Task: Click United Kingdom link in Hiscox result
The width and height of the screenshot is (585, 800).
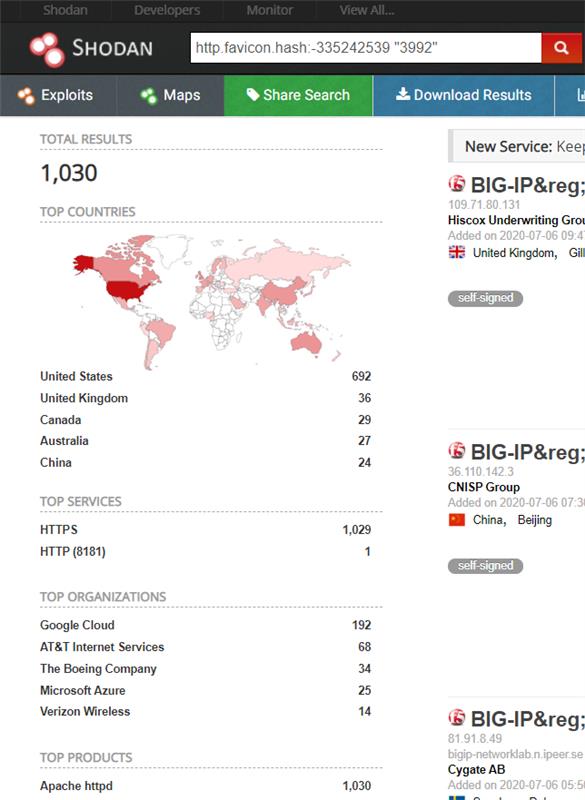Action: [515, 253]
